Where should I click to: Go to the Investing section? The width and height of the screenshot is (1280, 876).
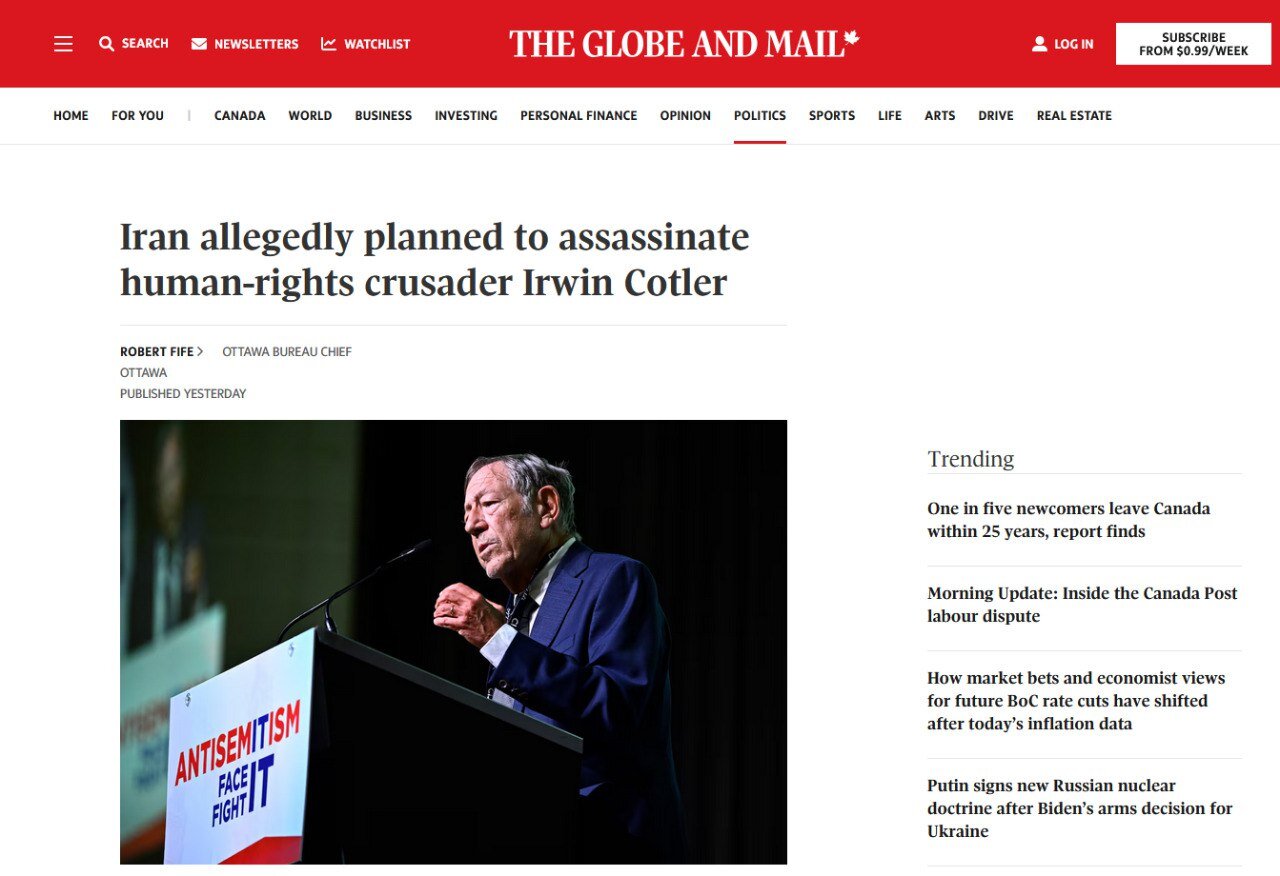coord(466,116)
